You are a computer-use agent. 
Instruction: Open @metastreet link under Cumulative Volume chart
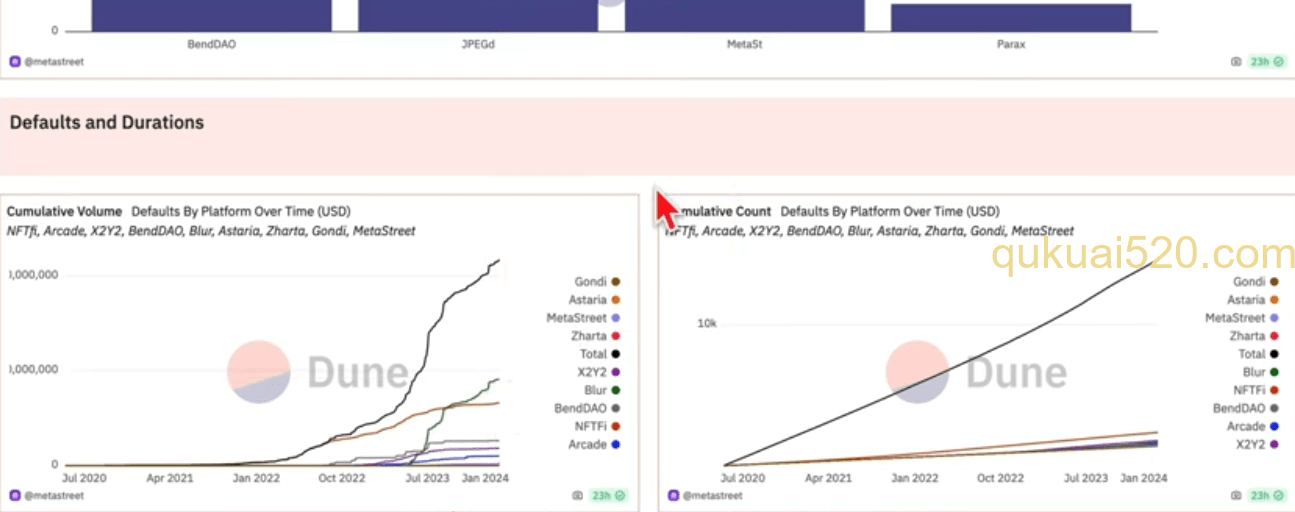tap(53, 495)
